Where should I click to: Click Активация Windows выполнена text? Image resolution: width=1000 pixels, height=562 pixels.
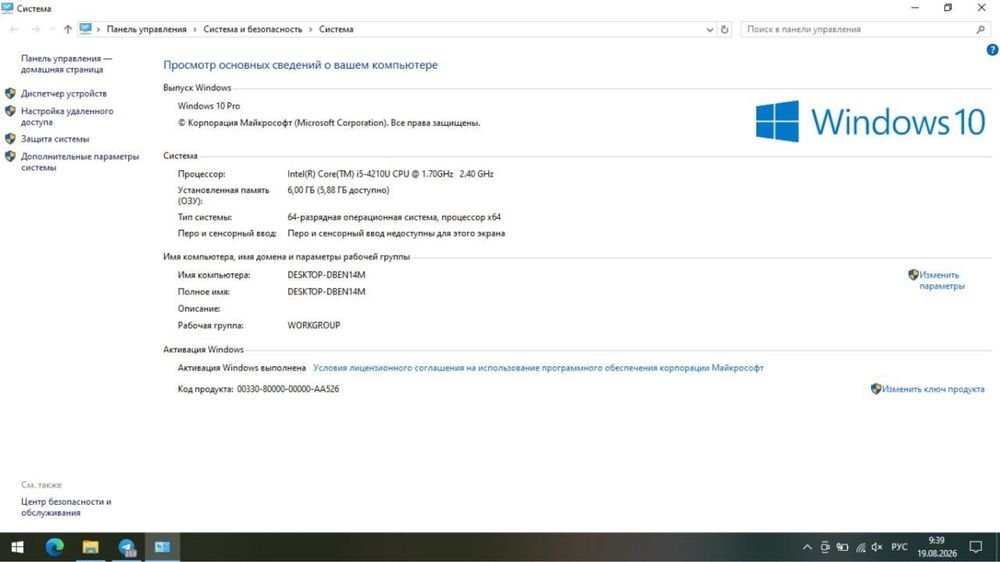click(242, 368)
